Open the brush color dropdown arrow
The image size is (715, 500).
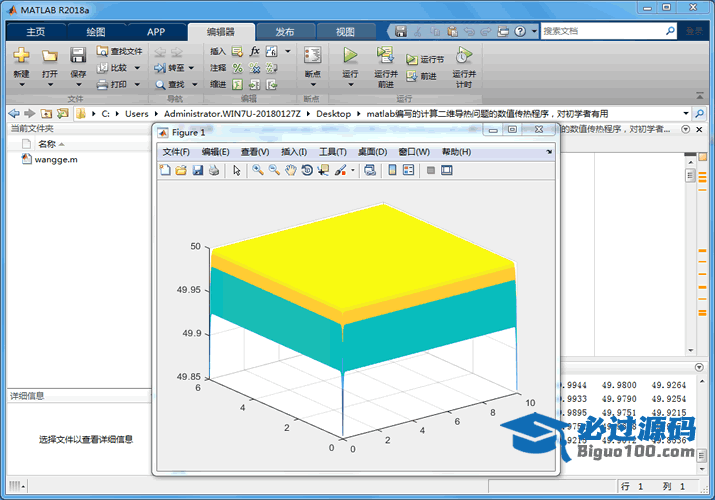coord(352,170)
